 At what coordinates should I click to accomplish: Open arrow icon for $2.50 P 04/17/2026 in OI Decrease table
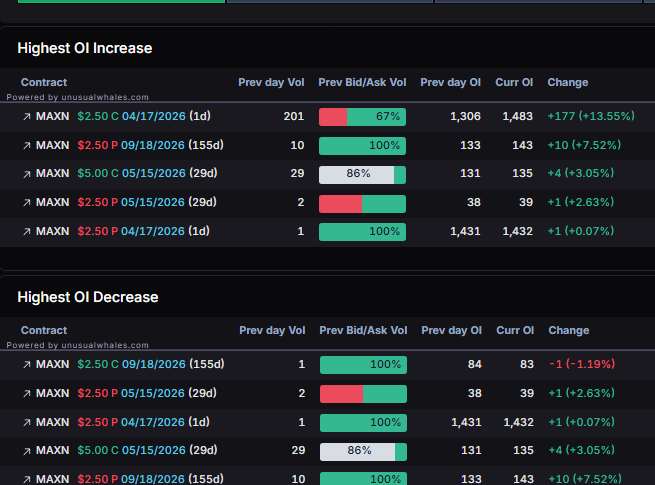(27, 423)
